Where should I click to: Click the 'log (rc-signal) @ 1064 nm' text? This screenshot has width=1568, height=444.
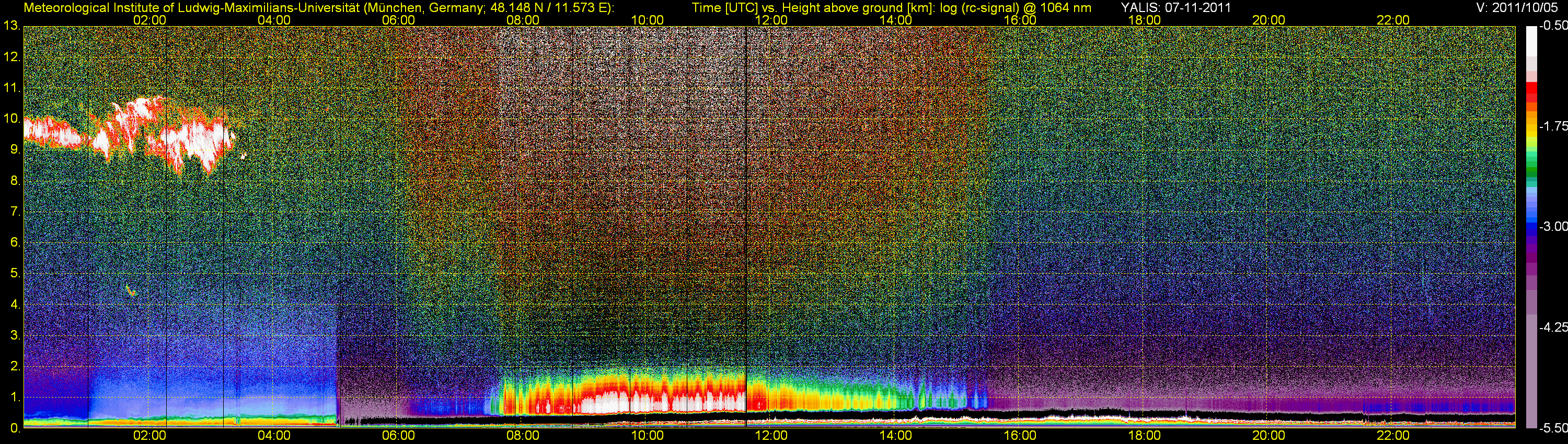(1016, 8)
